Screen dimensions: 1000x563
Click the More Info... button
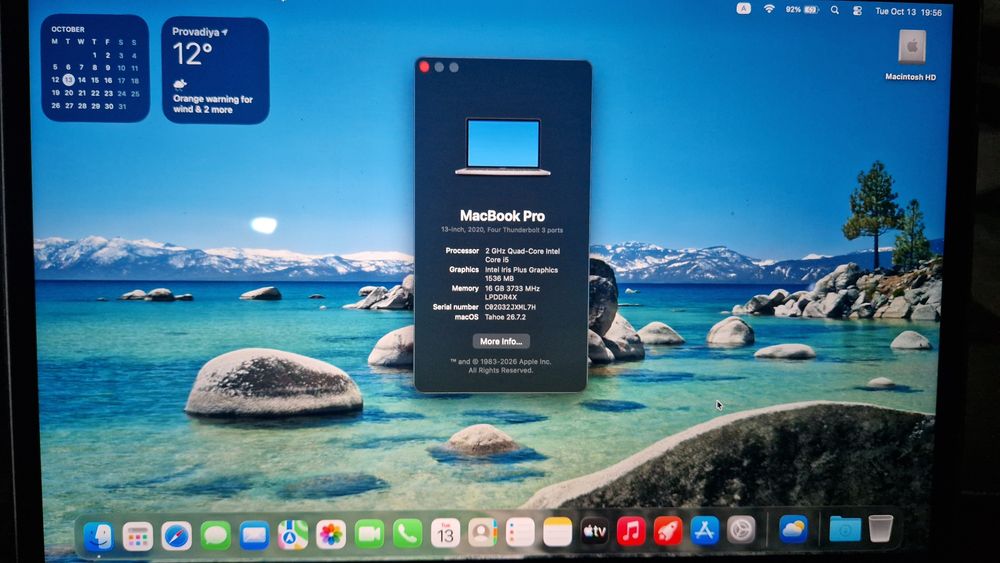501,341
